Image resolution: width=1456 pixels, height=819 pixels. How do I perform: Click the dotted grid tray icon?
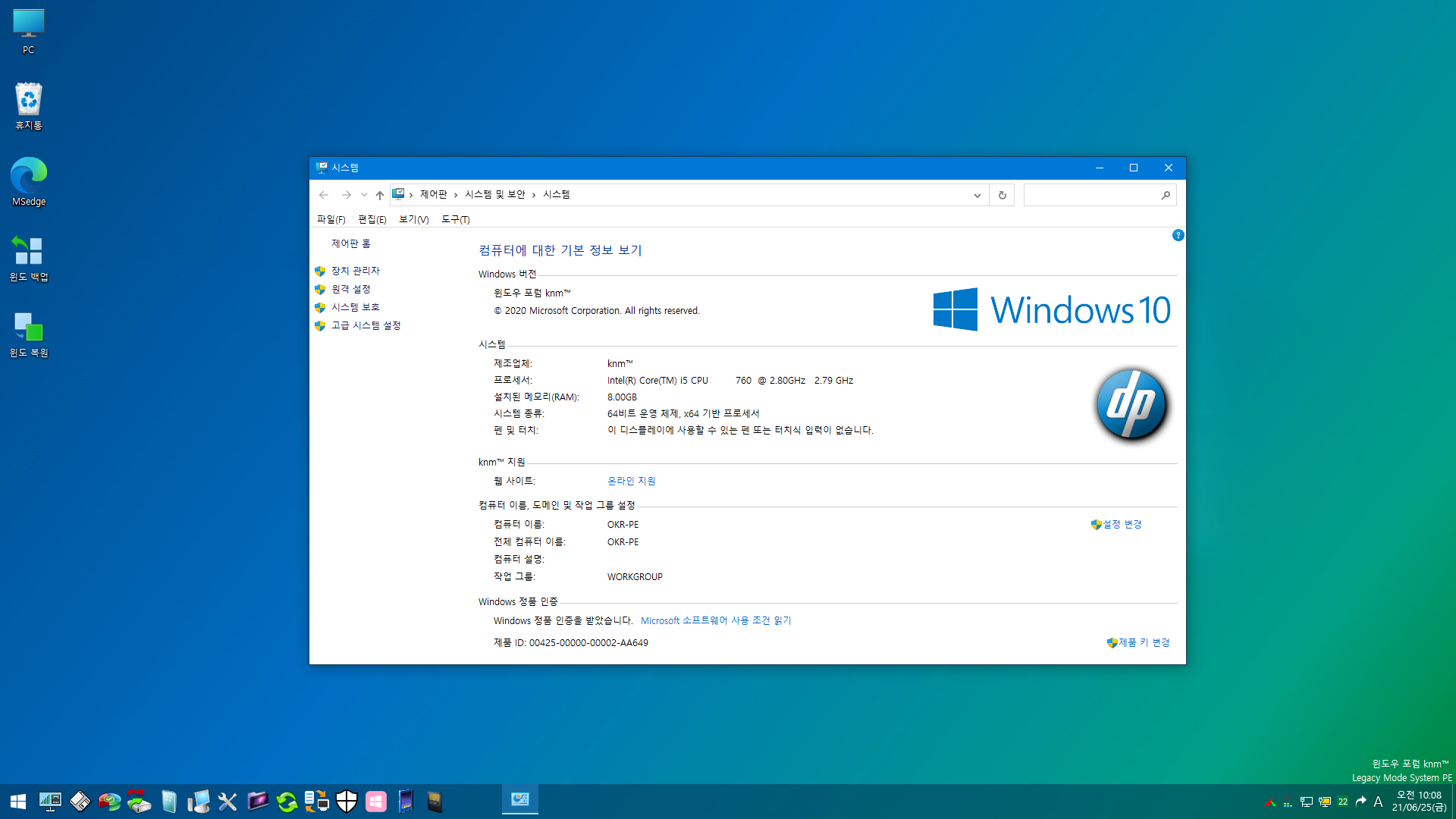[x=1288, y=803]
